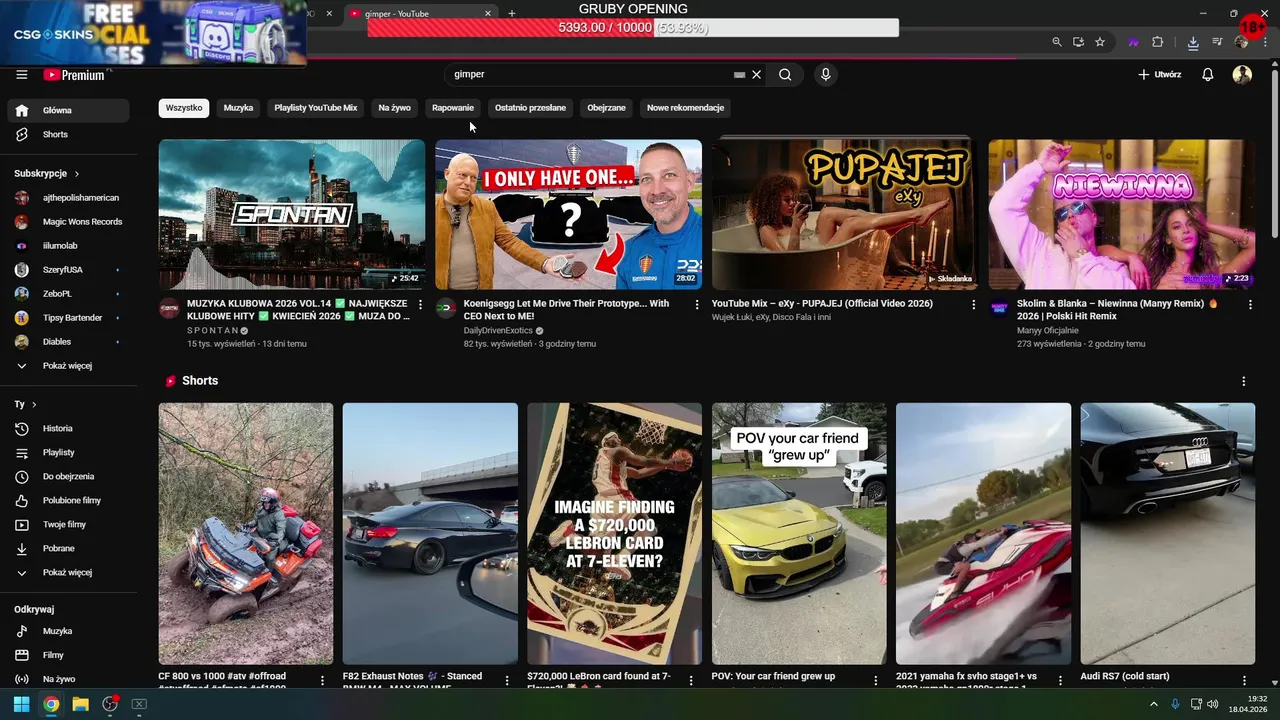The height and width of the screenshot is (720, 1280).
Task: Open Polubione filmy liked videos
Action: [68, 500]
